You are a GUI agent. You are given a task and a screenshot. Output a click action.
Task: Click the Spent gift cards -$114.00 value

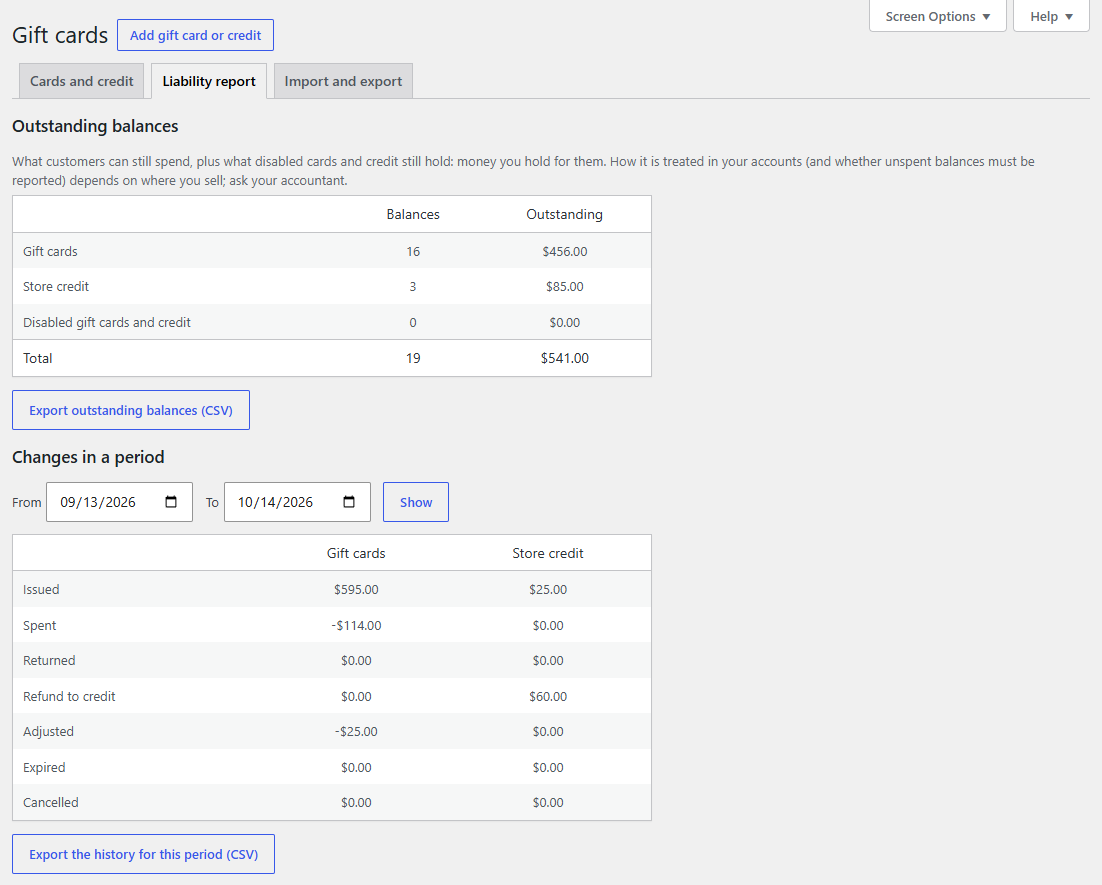click(x=356, y=625)
